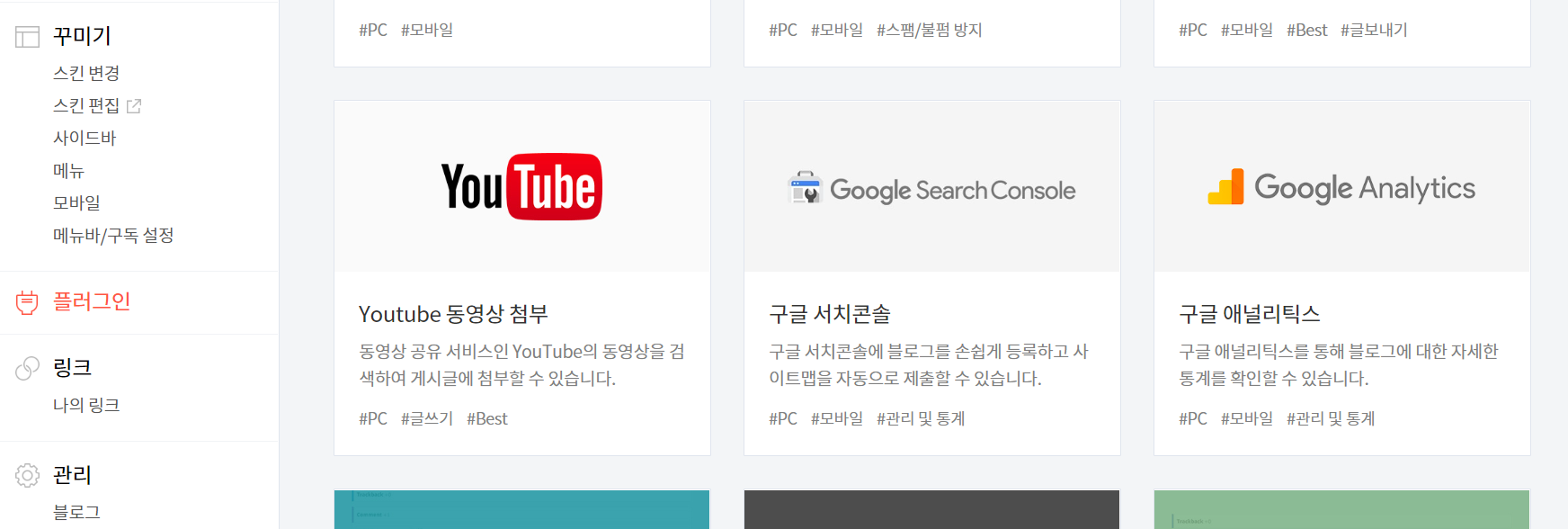Open 블로그 under 관리
This screenshot has height=529, width=1568.
pos(76,513)
